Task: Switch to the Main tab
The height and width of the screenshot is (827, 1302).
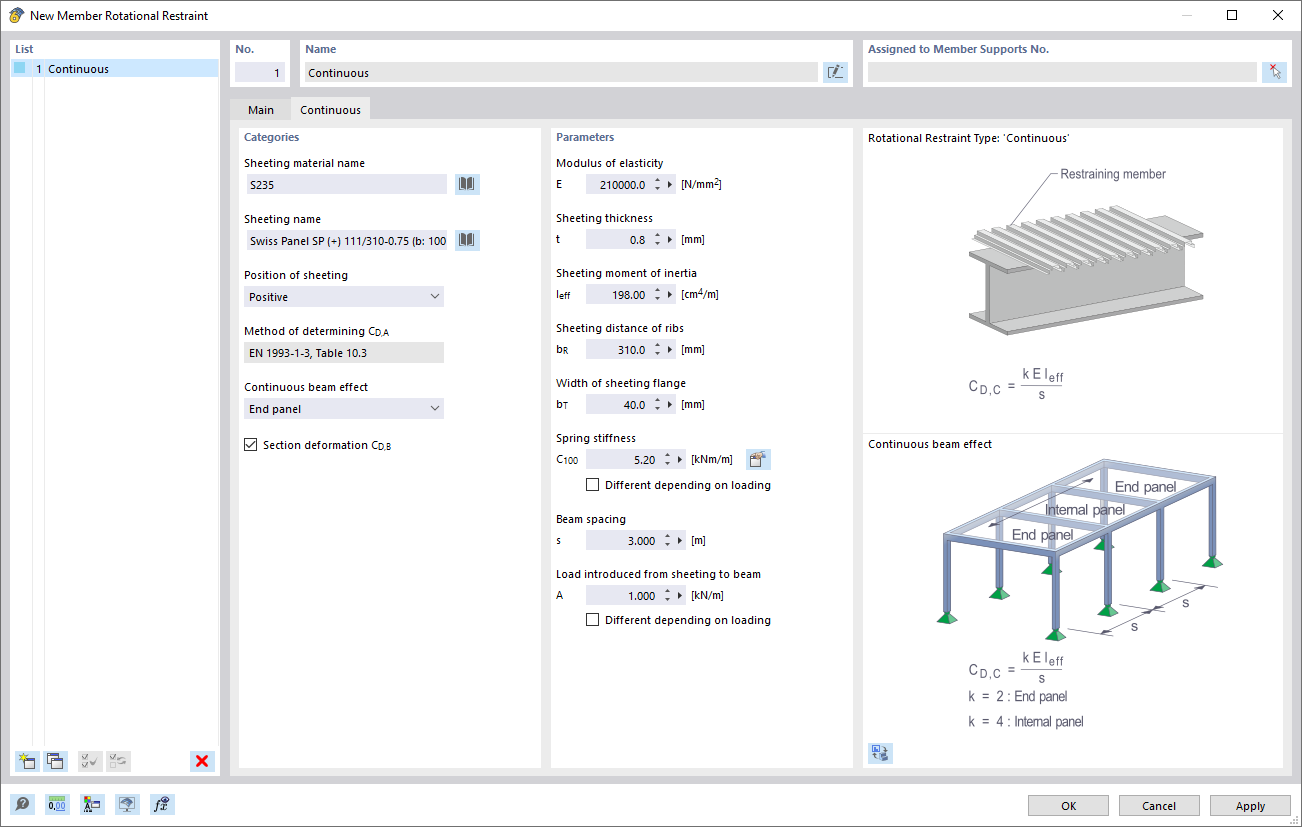Action: pyautogui.click(x=260, y=109)
